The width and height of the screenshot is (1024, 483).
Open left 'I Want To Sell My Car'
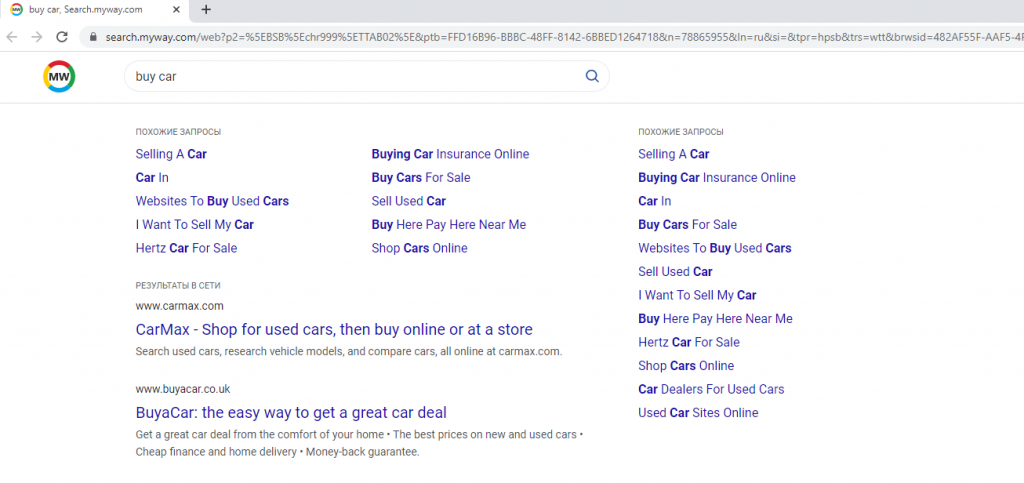pos(195,225)
